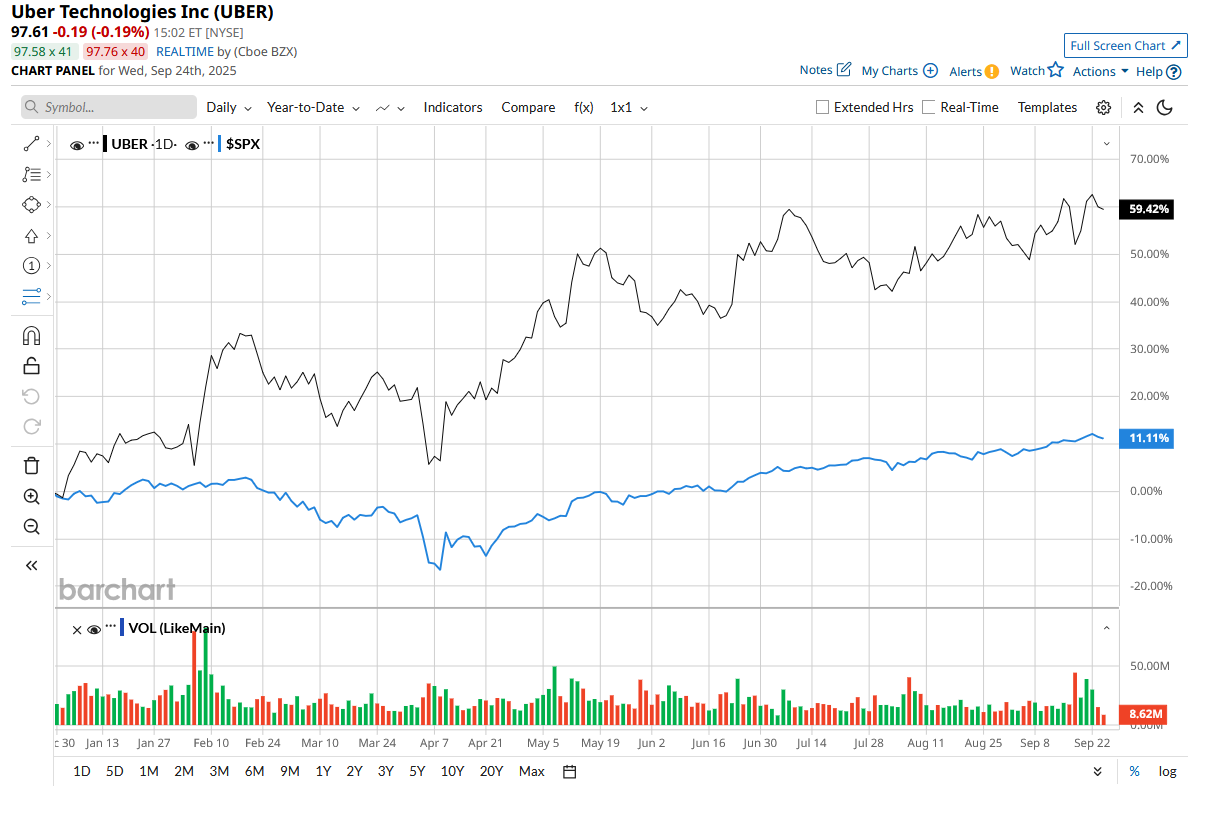
Task: Select the 1D time range
Action: (82, 771)
